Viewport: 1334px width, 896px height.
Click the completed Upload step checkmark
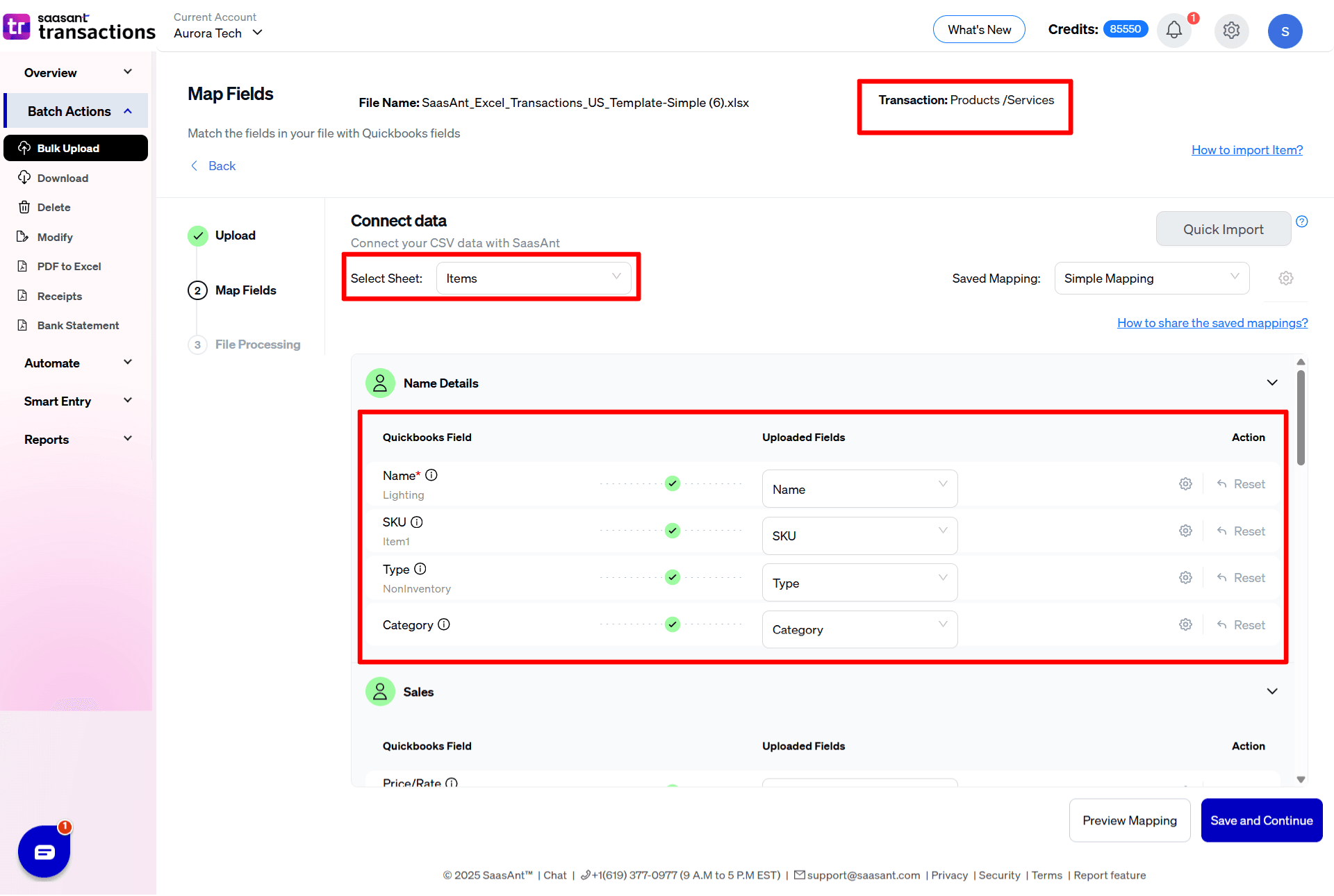(198, 235)
